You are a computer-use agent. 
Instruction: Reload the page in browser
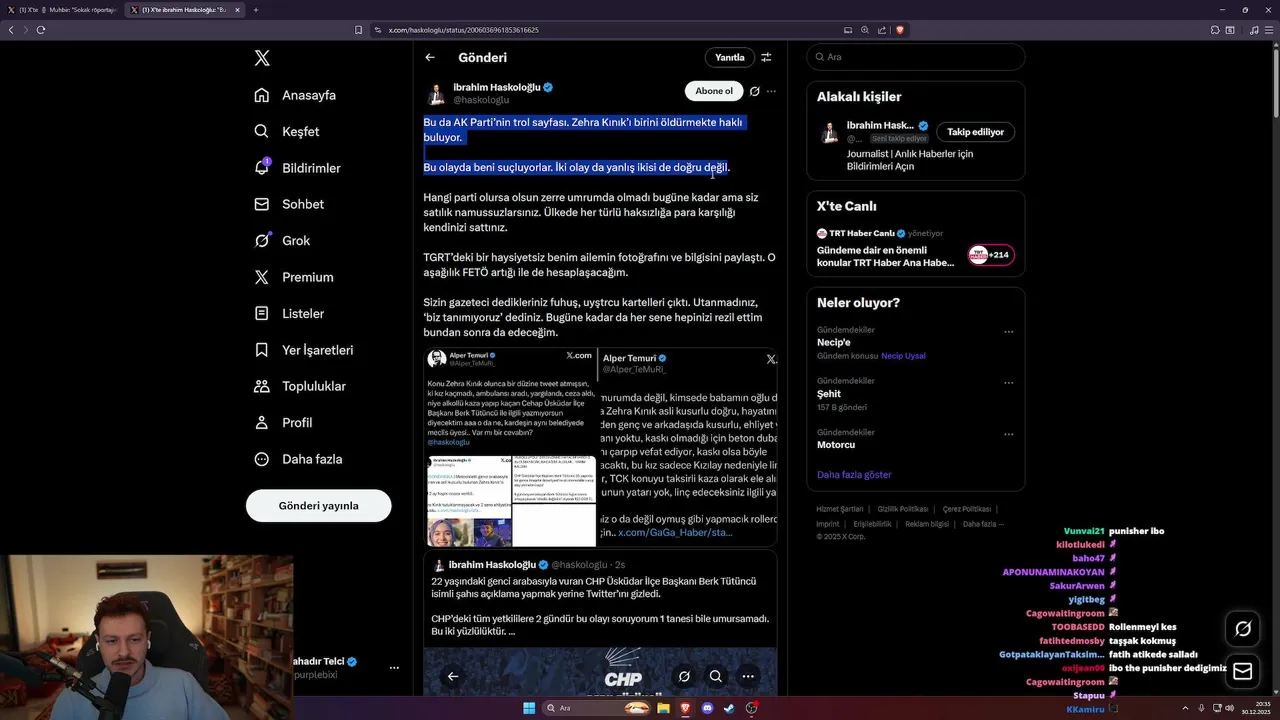(41, 30)
